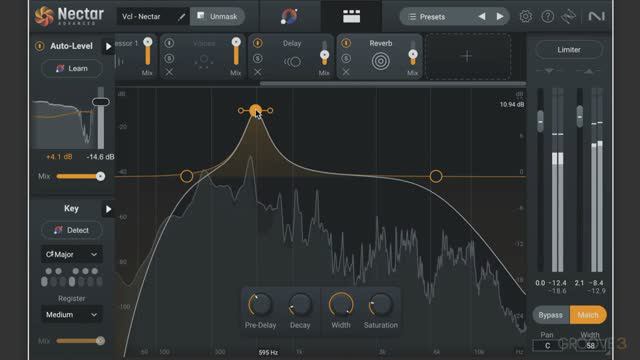This screenshot has height=360, width=640.
Task: Click the pencil to rename Vcl - Nectar
Action: point(181,17)
